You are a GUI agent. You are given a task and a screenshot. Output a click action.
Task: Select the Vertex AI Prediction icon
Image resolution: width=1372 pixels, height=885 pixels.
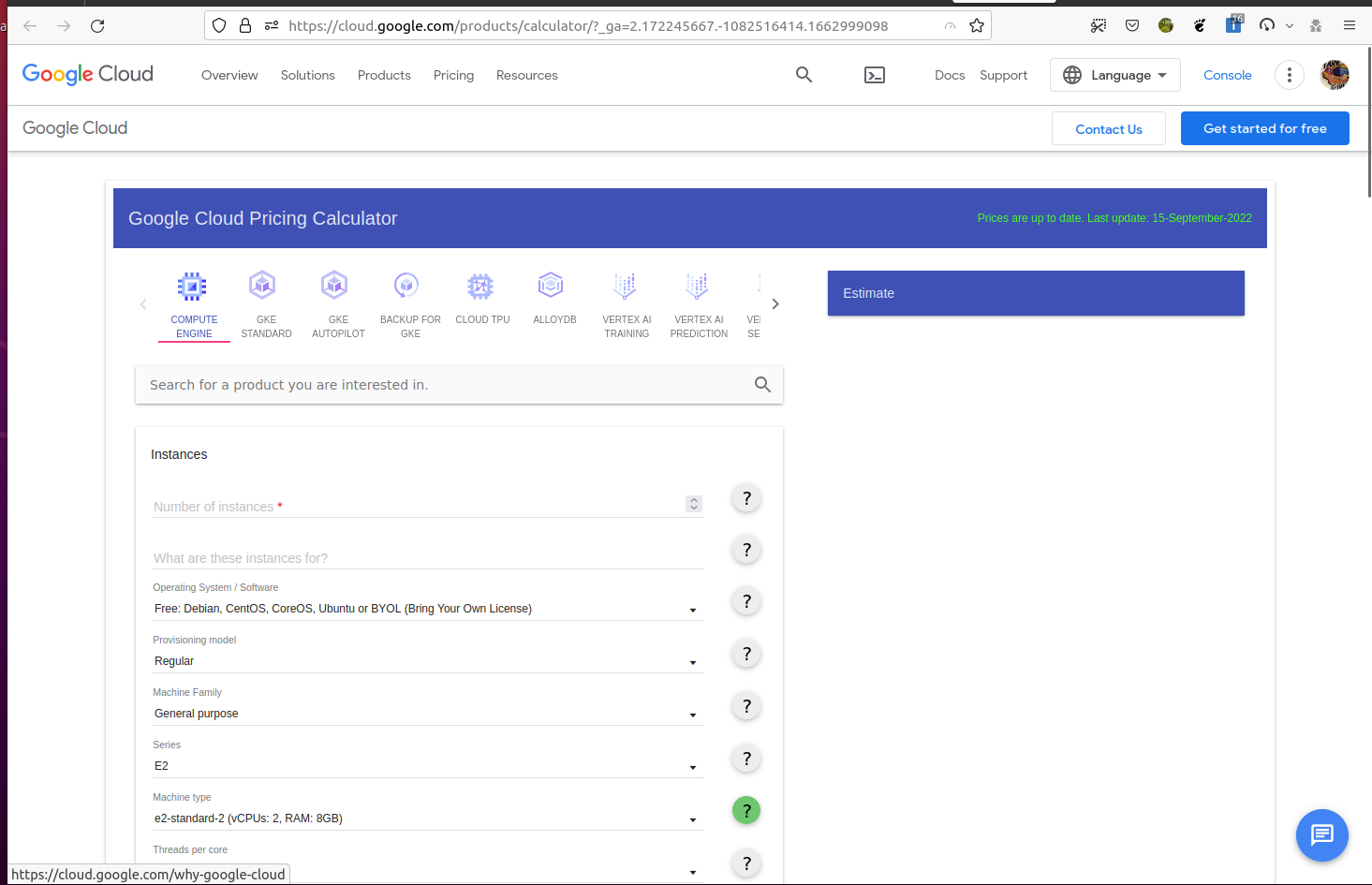[x=697, y=286]
